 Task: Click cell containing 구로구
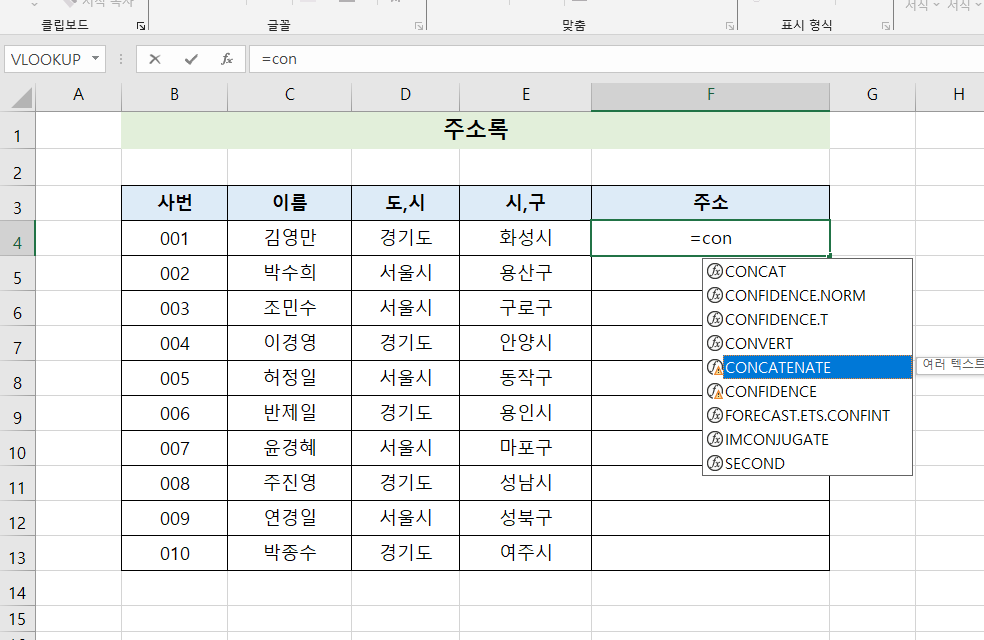click(526, 308)
